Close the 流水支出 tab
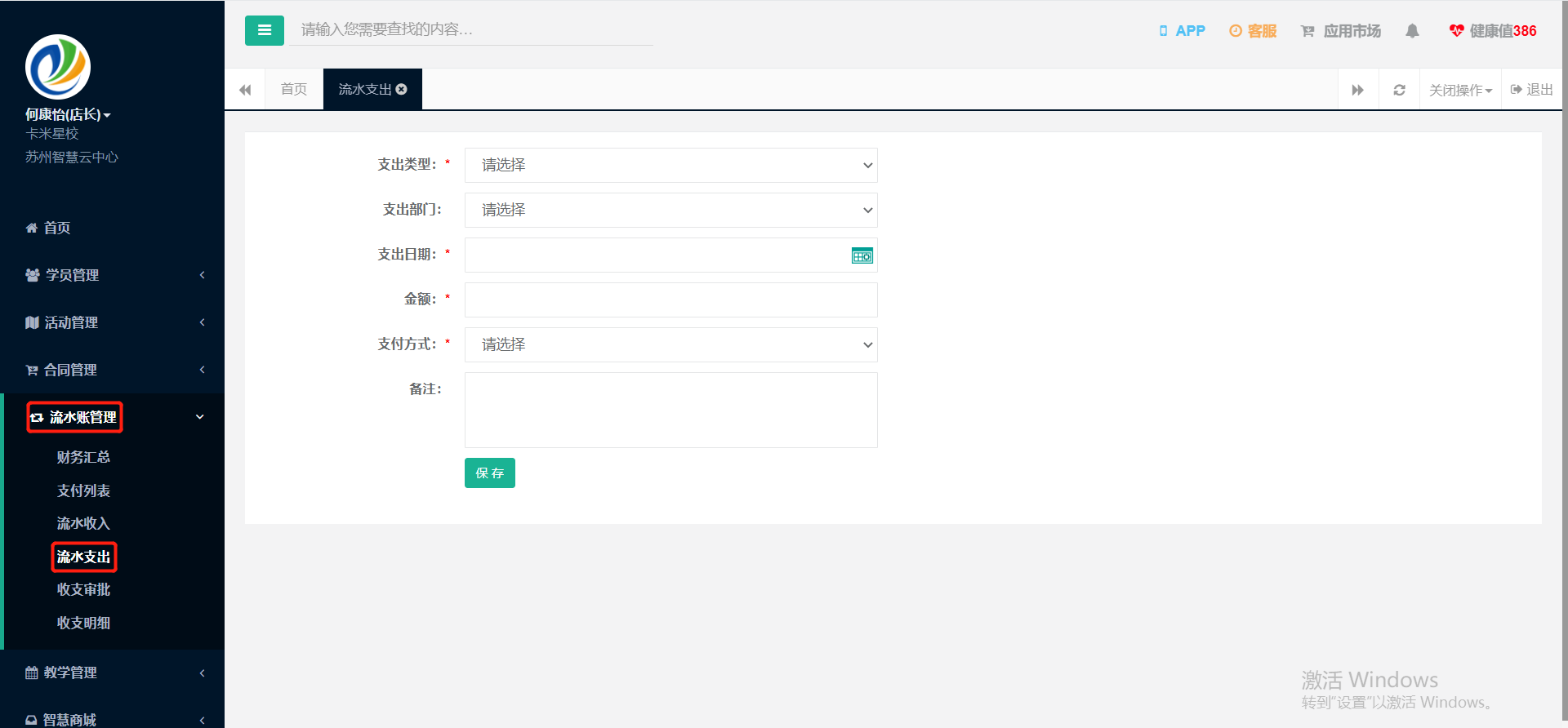This screenshot has width=1568, height=728. 402,89
